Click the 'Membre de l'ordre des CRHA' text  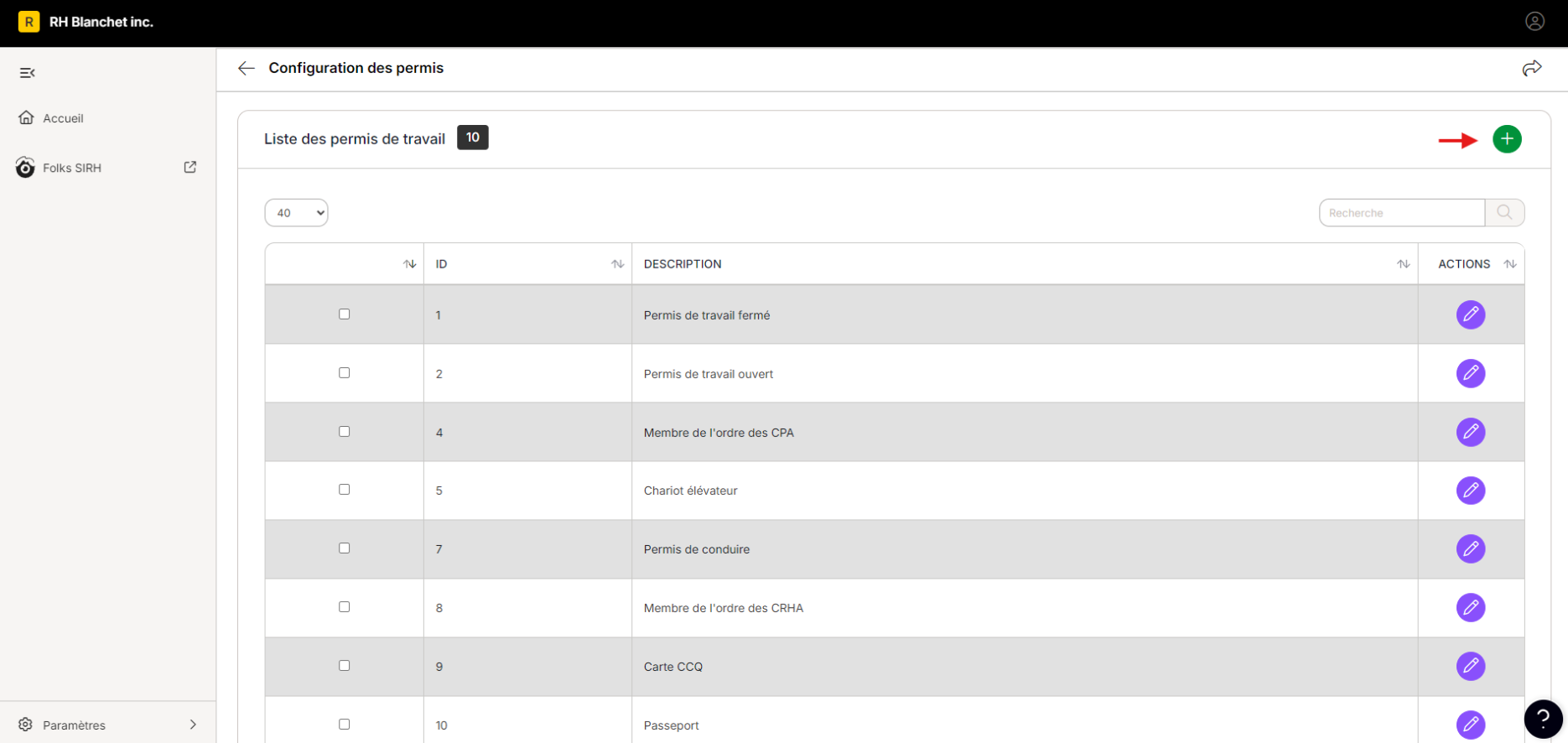[724, 608]
